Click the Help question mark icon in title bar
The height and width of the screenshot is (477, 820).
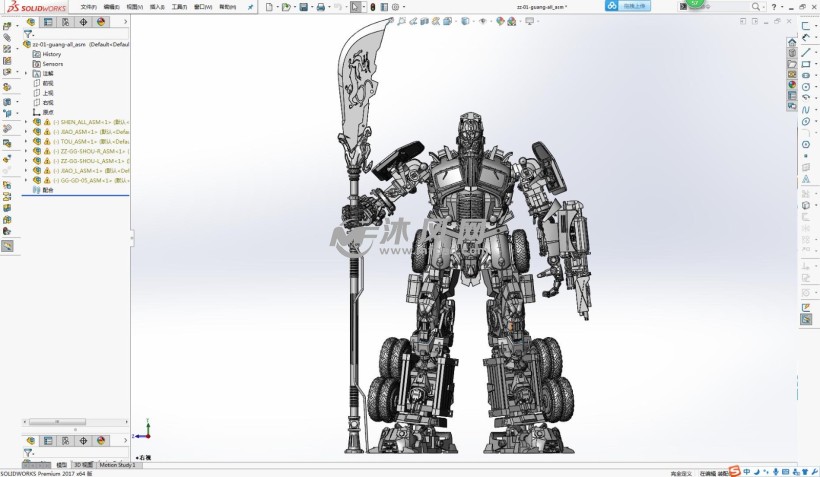[x=774, y=7]
